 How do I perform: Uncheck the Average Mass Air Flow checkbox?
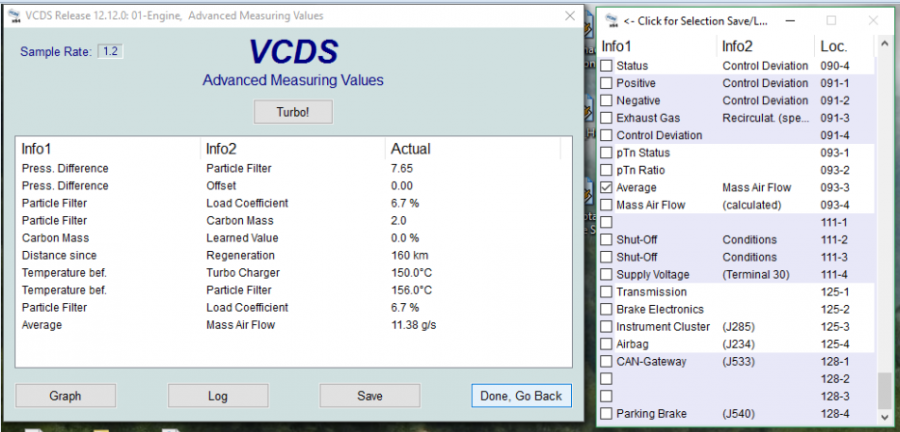606,188
